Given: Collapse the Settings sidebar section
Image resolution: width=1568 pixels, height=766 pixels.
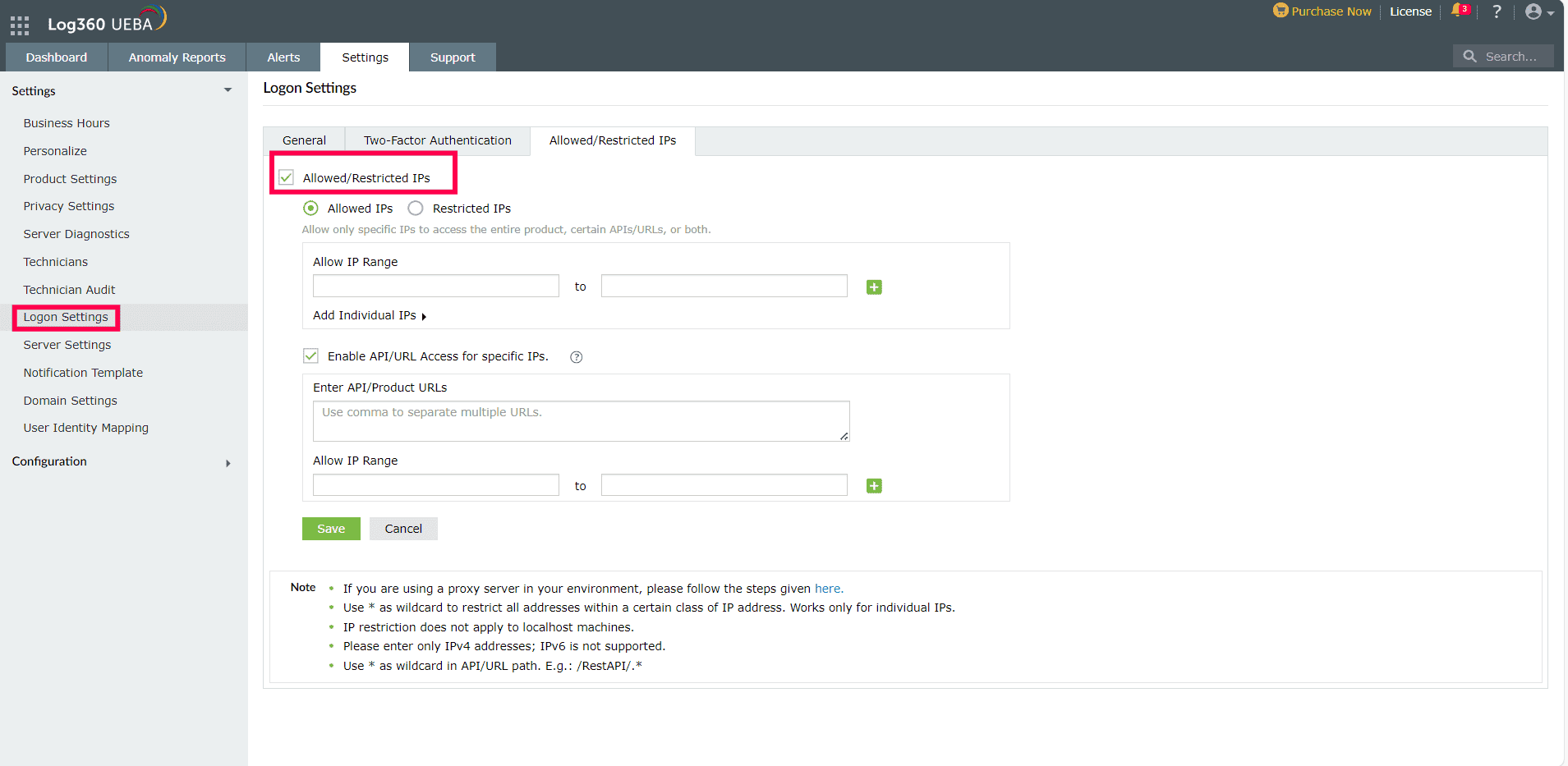Looking at the screenshot, I should [x=227, y=90].
